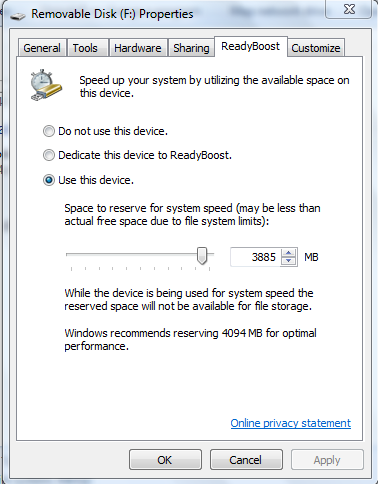This screenshot has height=484, width=378.
Task: Switch to the Hardware tab
Action: pos(138,48)
